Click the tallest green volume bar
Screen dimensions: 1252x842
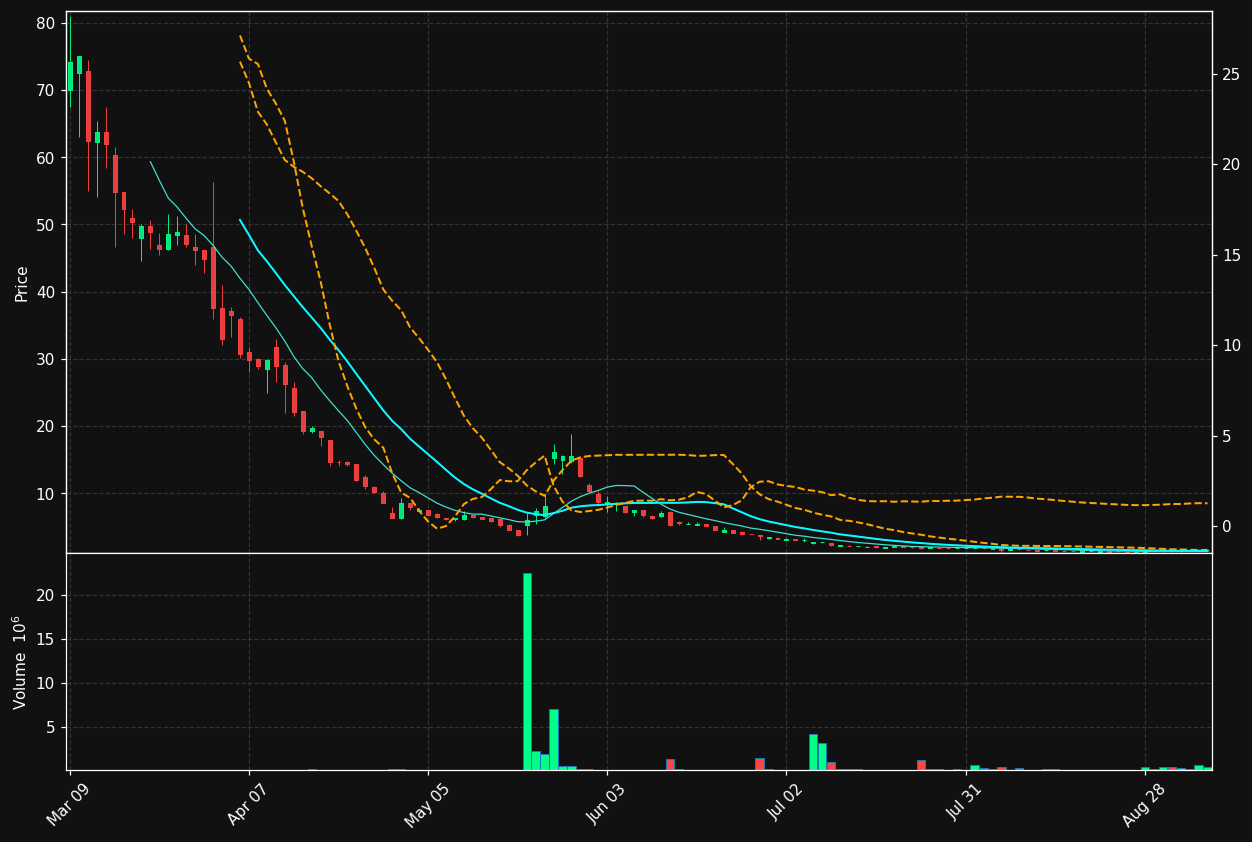pos(527,671)
